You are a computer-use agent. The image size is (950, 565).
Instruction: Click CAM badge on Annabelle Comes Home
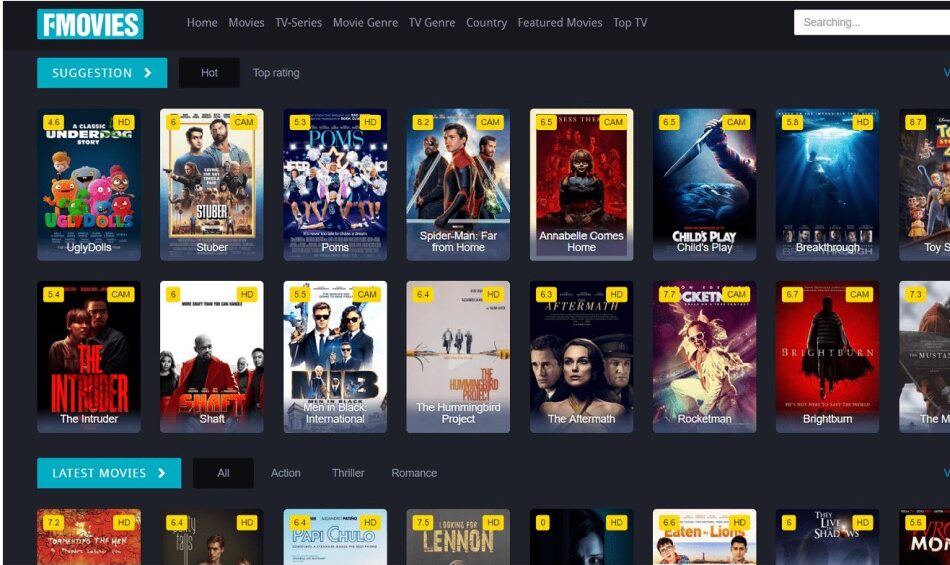(613, 122)
